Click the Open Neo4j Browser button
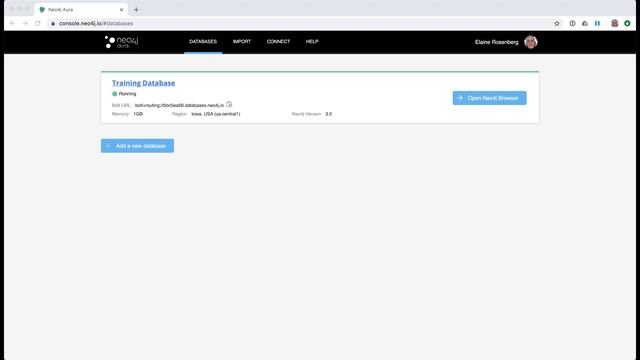Viewport: 640px width, 360px height. point(489,98)
